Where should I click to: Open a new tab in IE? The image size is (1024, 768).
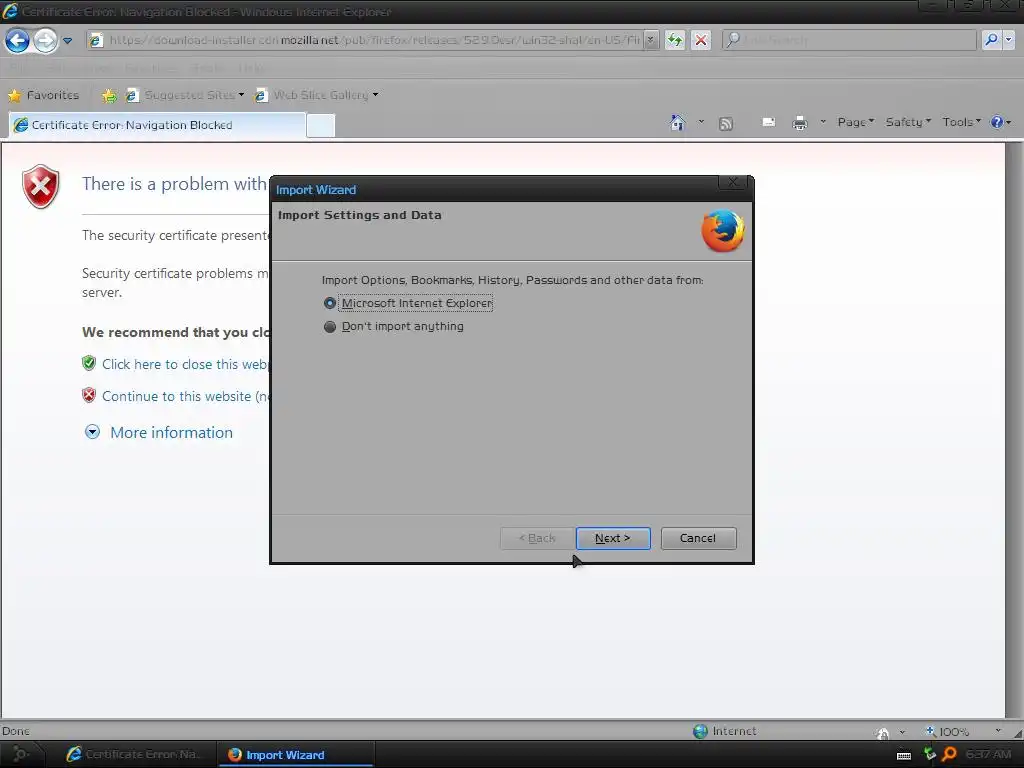(x=321, y=125)
